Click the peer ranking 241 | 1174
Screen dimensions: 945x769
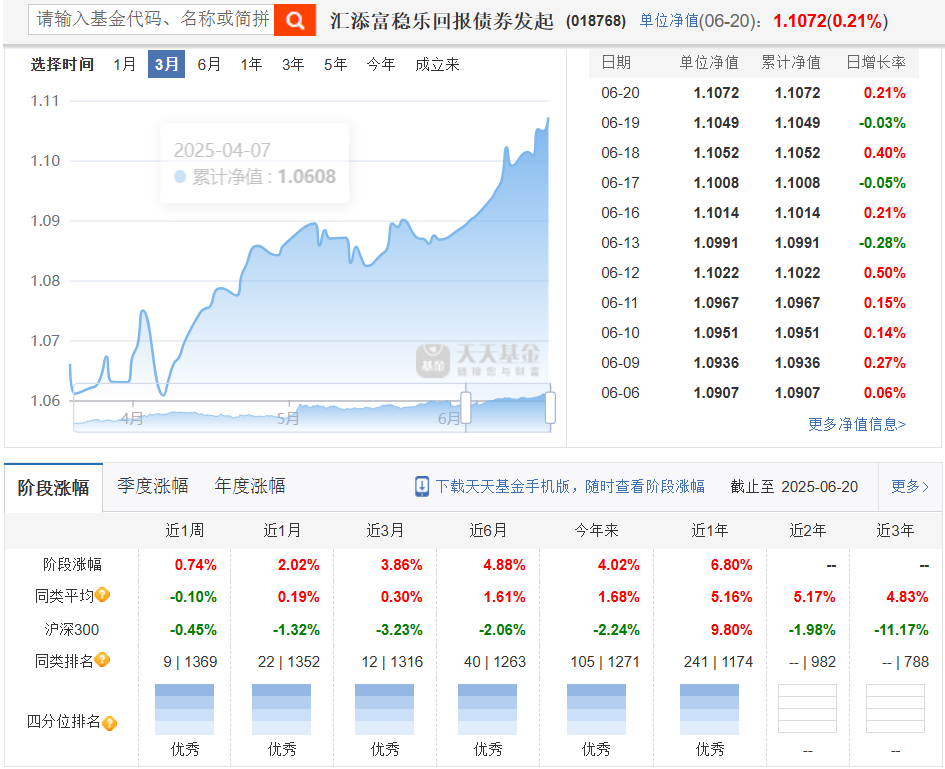[718, 662]
